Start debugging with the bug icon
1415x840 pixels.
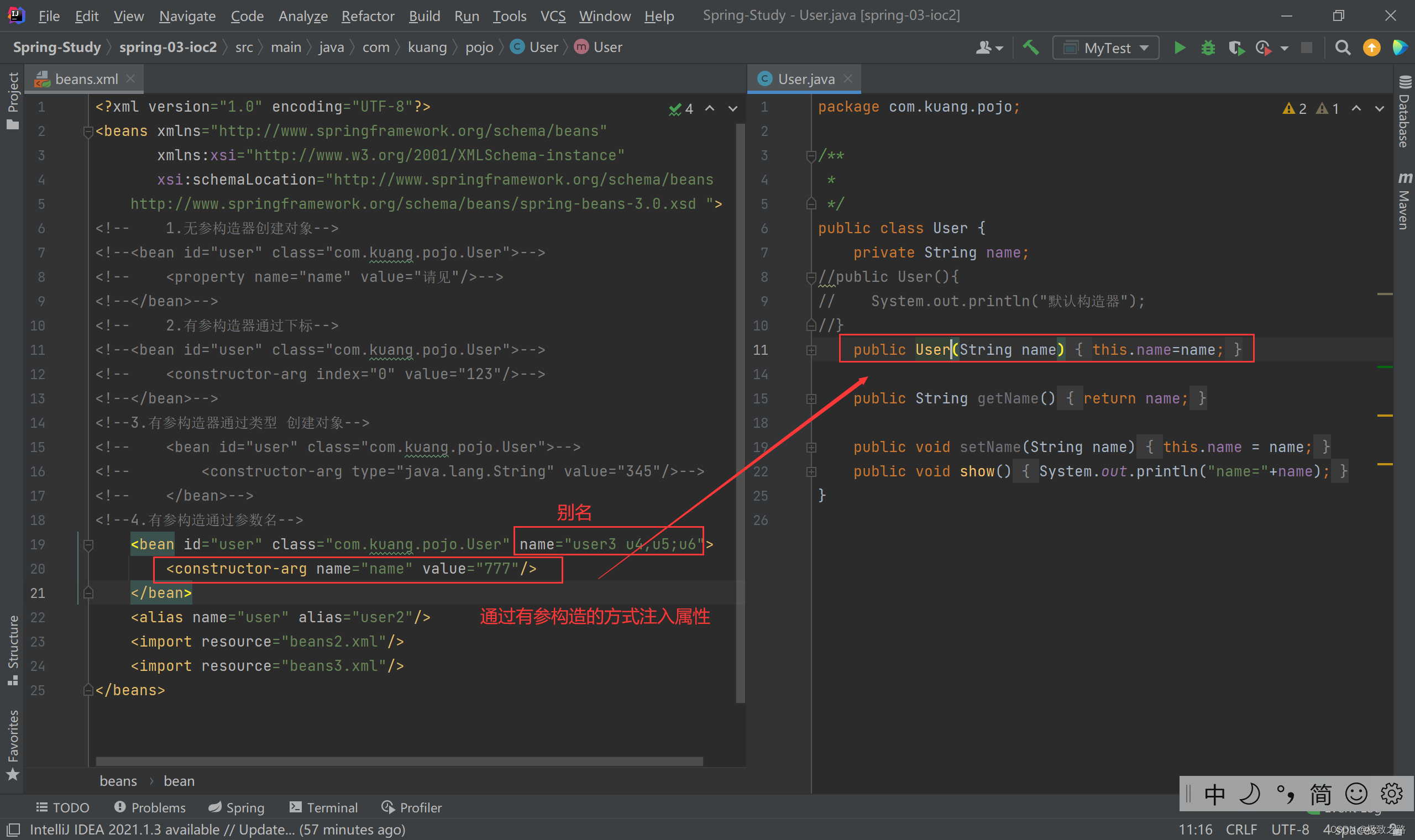tap(1208, 48)
